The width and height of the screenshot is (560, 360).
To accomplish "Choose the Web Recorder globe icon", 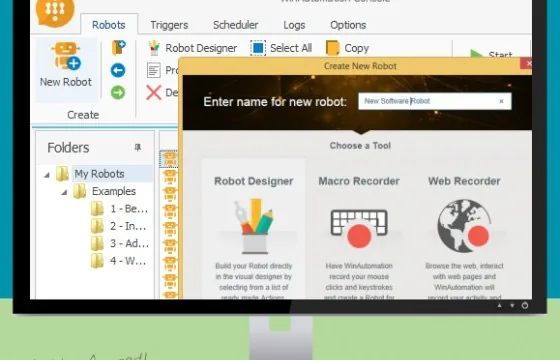I will click(x=464, y=226).
